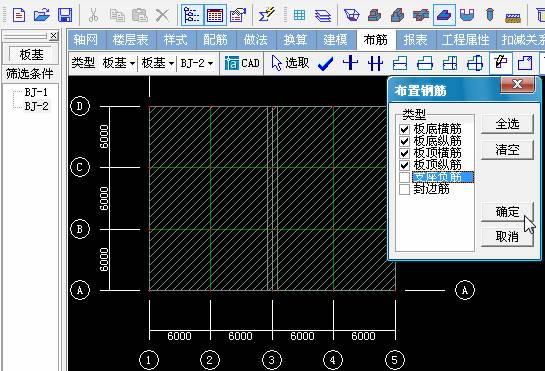Click the New file icon
The image size is (545, 371).
point(19,15)
